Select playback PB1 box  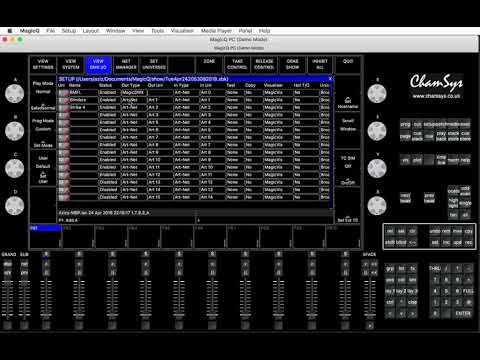pos(45,236)
